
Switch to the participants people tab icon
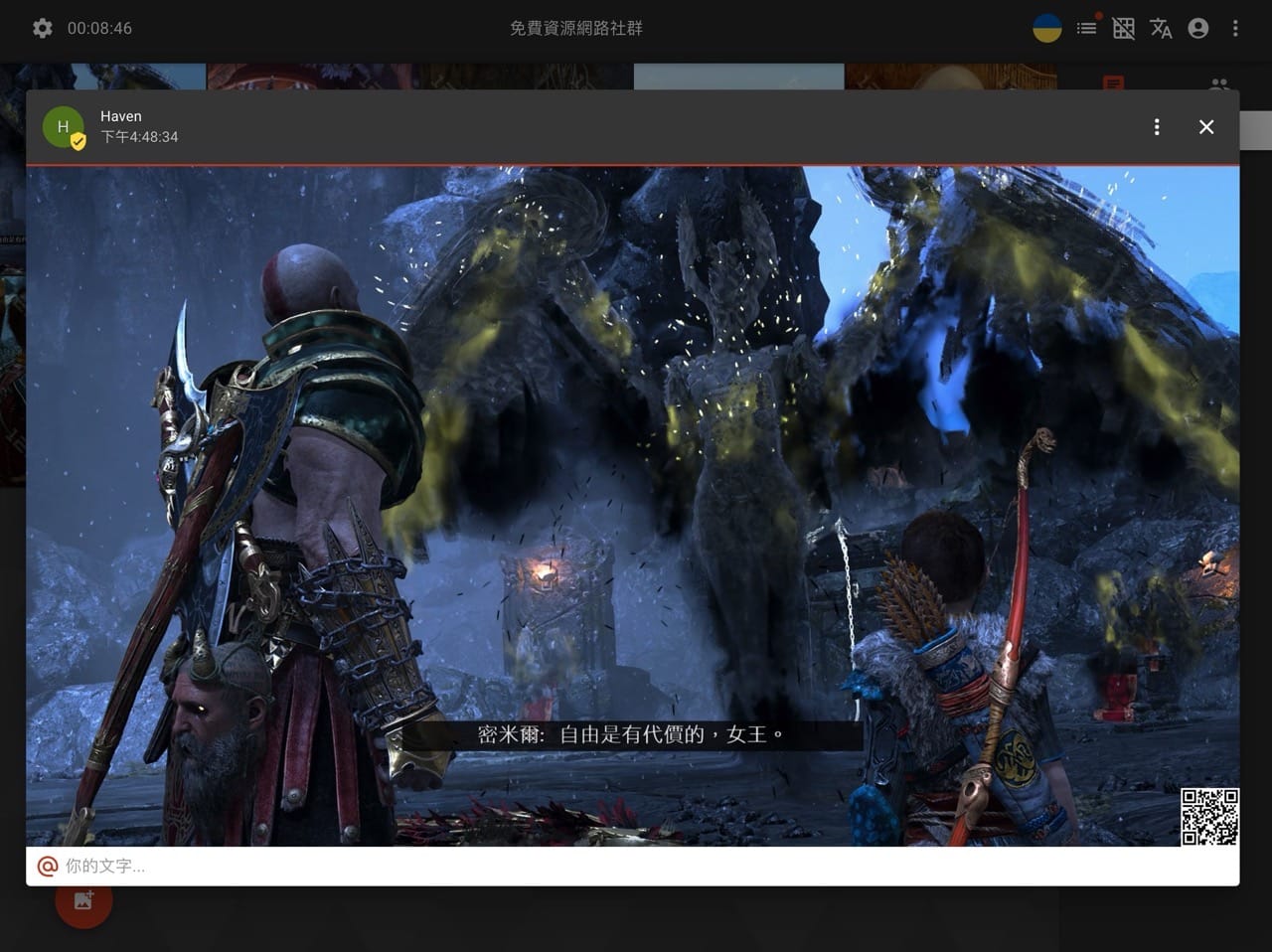coord(1220,83)
